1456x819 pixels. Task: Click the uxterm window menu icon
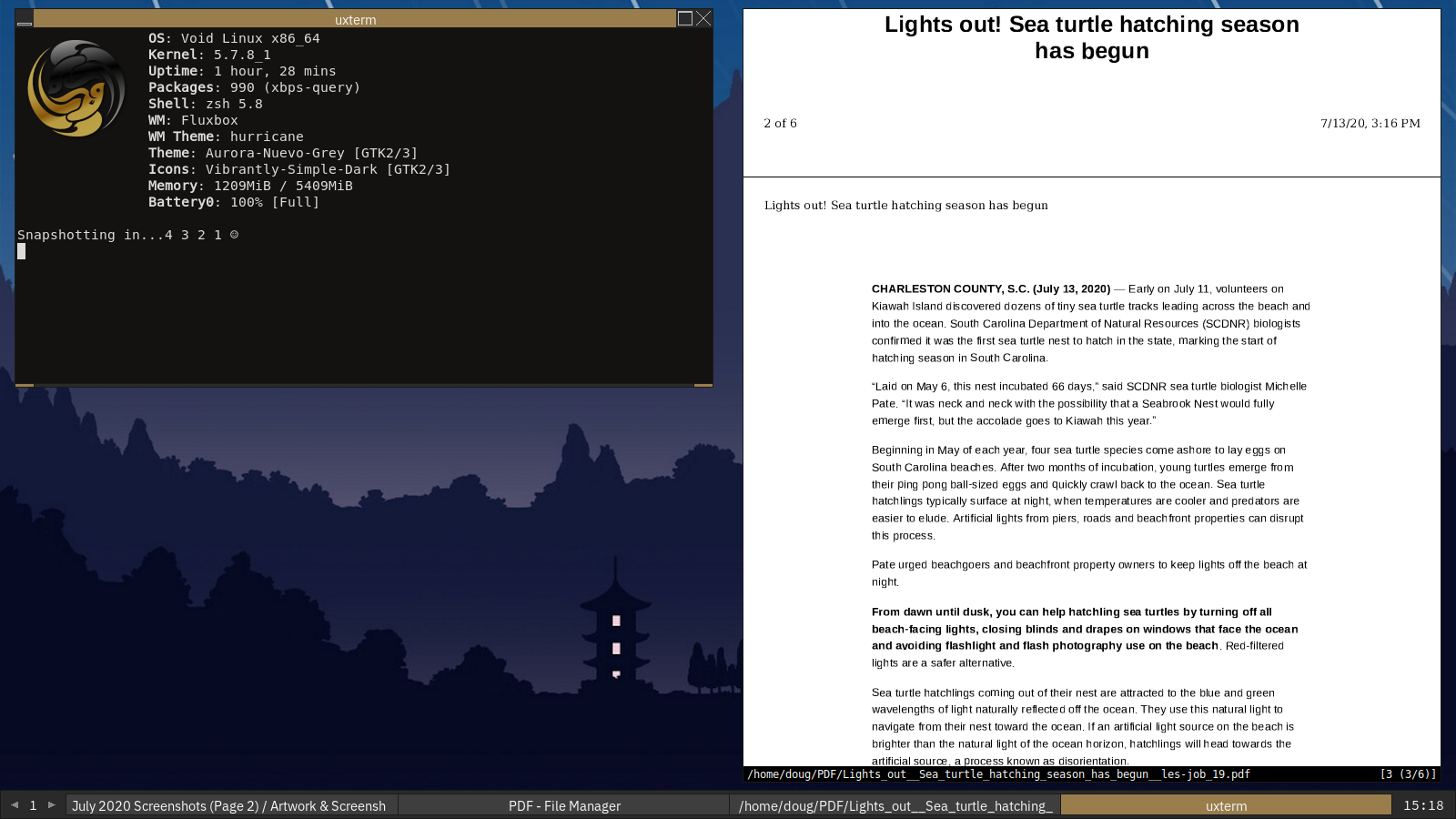coord(25,19)
